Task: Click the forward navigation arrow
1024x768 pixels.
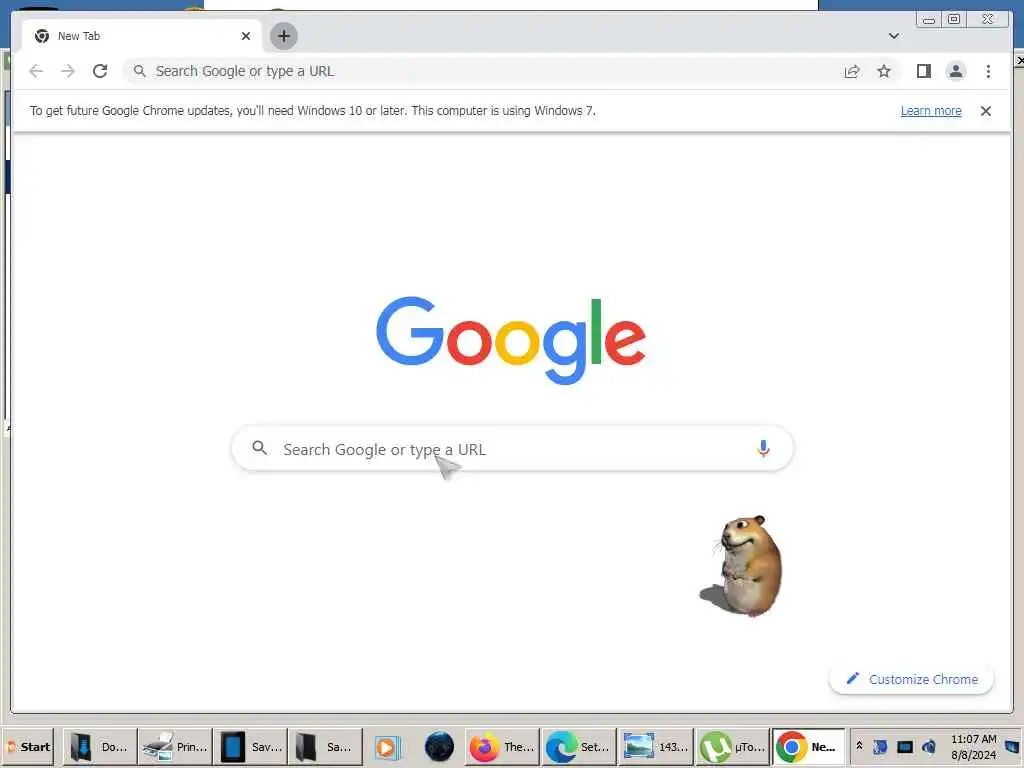Action: [x=68, y=71]
